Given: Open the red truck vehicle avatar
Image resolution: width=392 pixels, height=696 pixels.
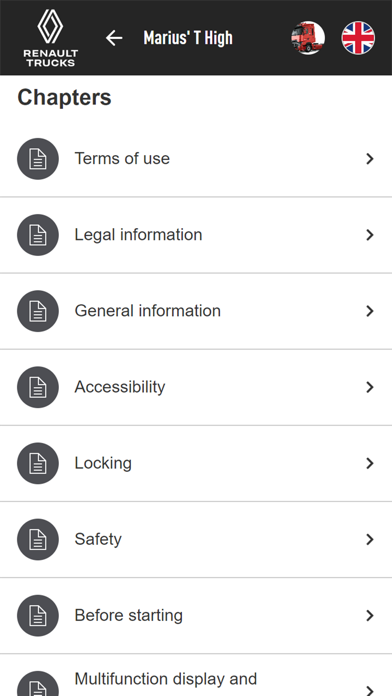Looking at the screenshot, I should (308, 38).
